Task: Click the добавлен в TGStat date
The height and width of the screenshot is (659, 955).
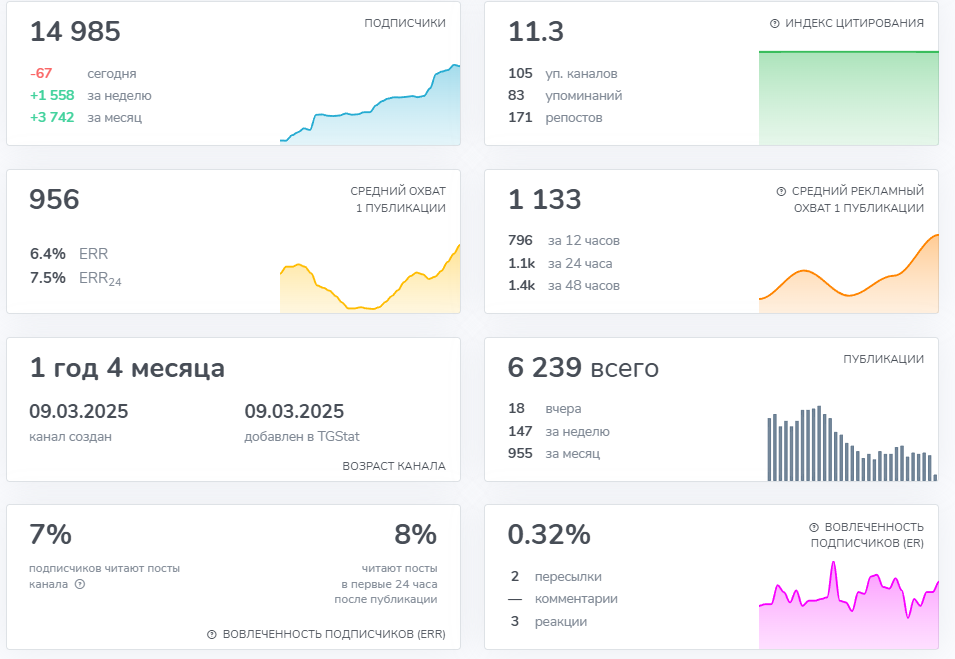Action: (294, 412)
